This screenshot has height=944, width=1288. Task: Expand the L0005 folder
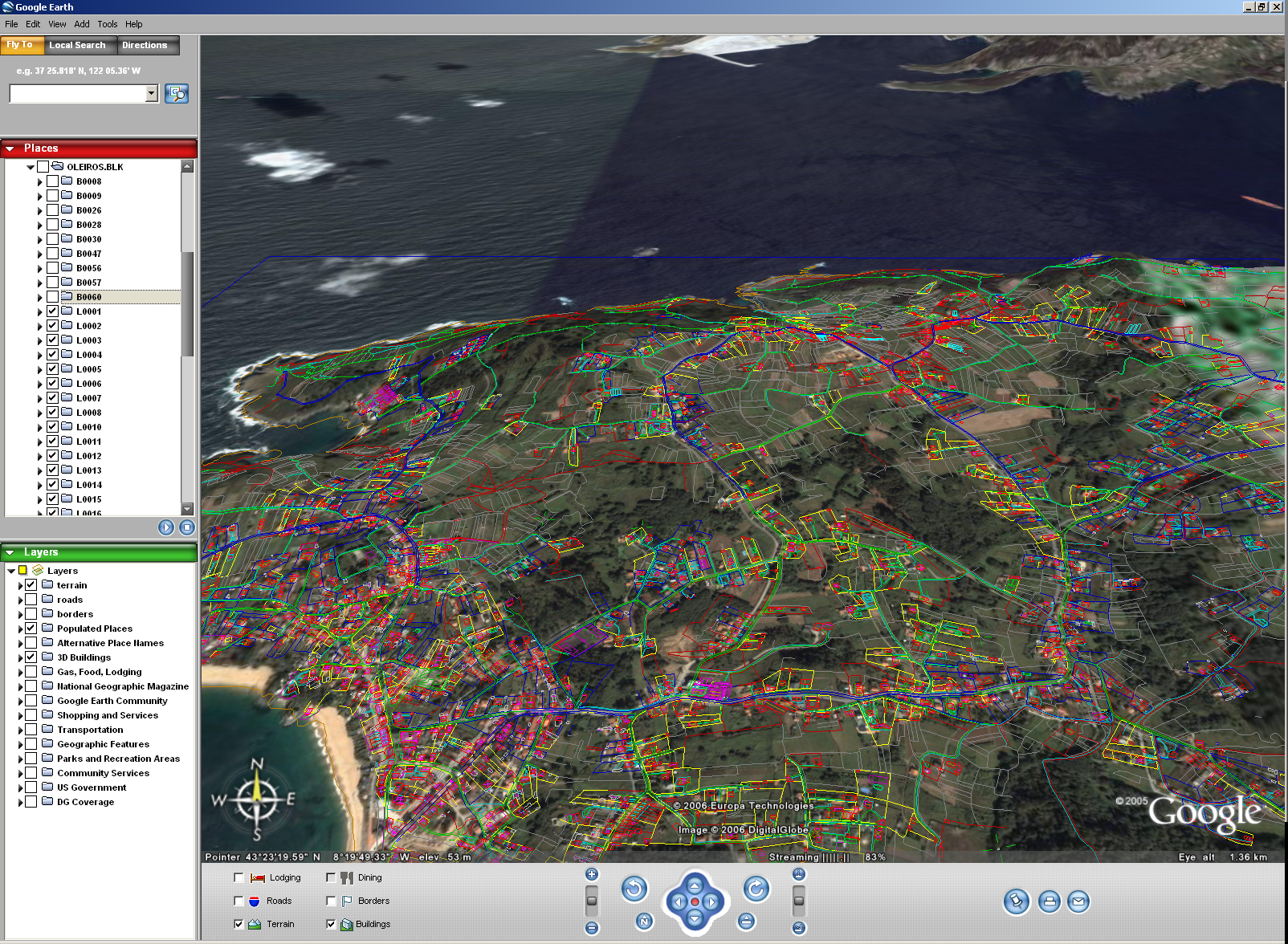click(39, 370)
